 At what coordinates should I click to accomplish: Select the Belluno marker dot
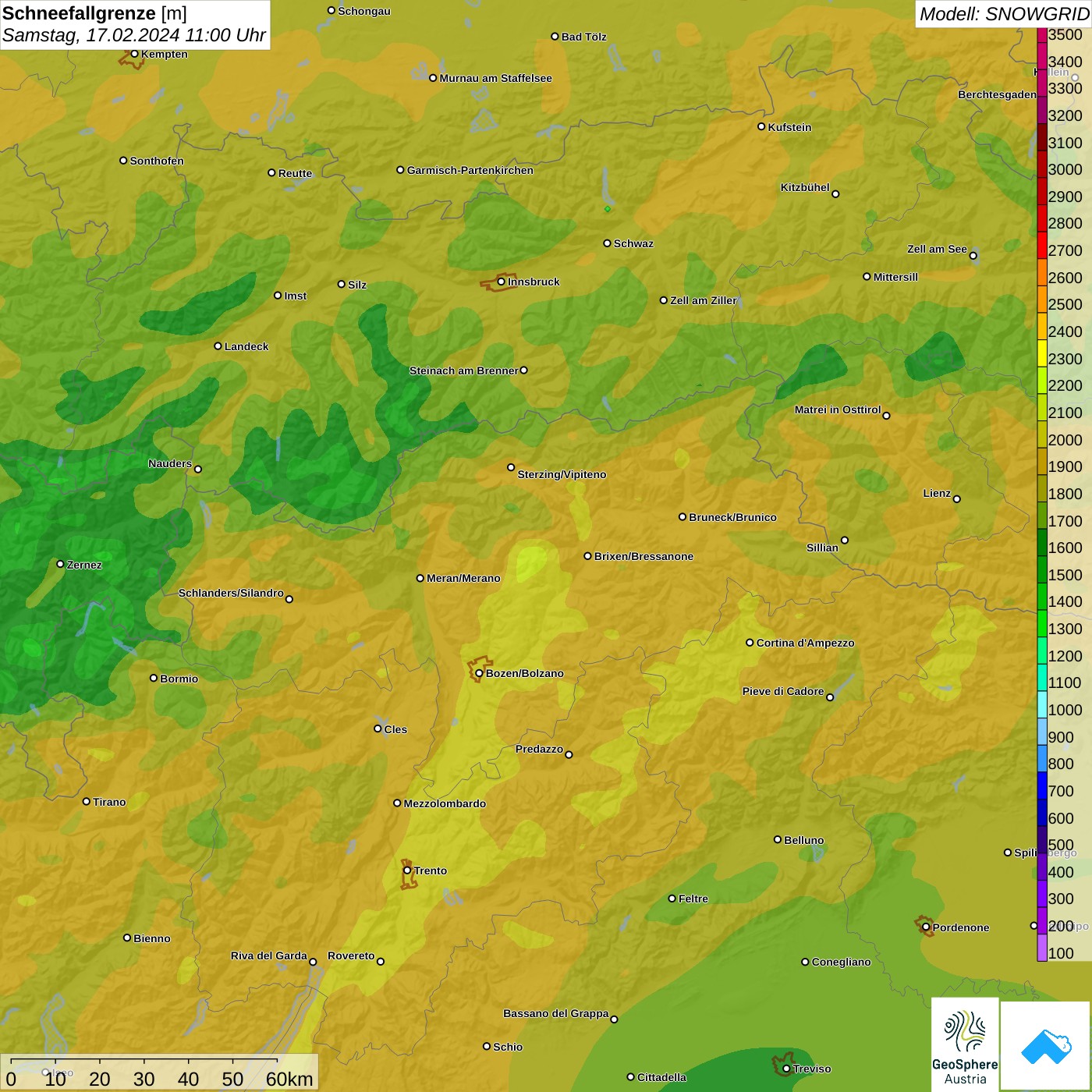pyautogui.click(x=777, y=839)
